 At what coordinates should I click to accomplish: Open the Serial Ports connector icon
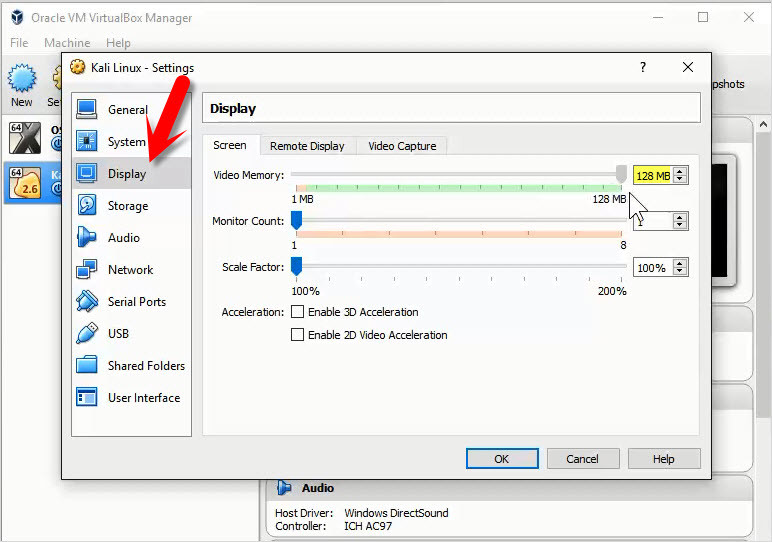tap(87, 301)
